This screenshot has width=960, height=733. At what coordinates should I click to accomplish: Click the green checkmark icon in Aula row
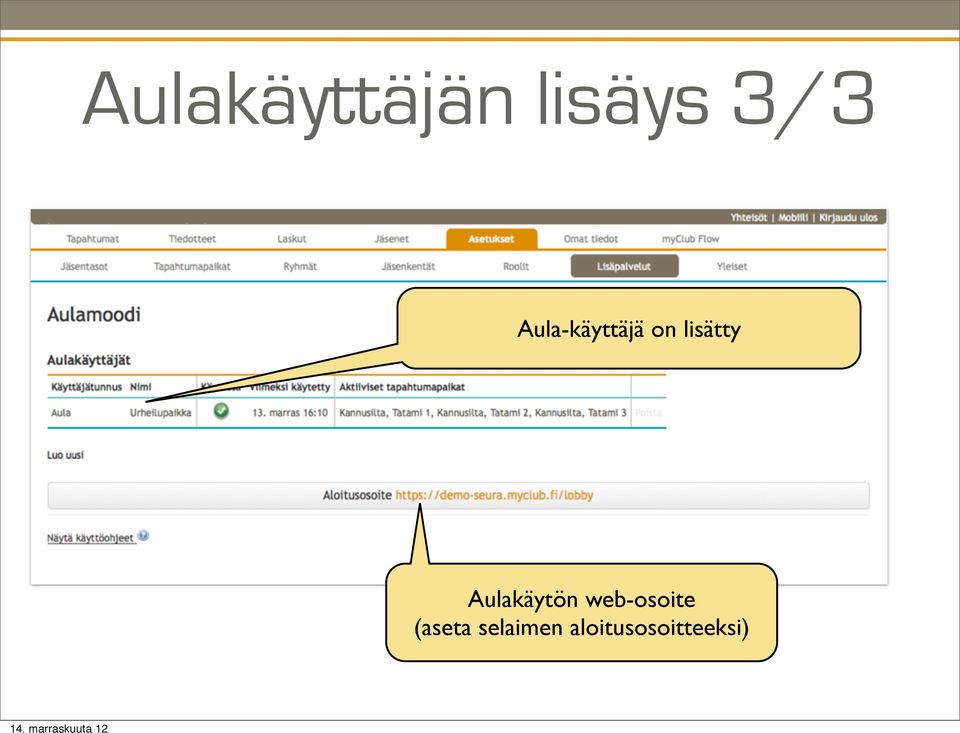(x=221, y=411)
